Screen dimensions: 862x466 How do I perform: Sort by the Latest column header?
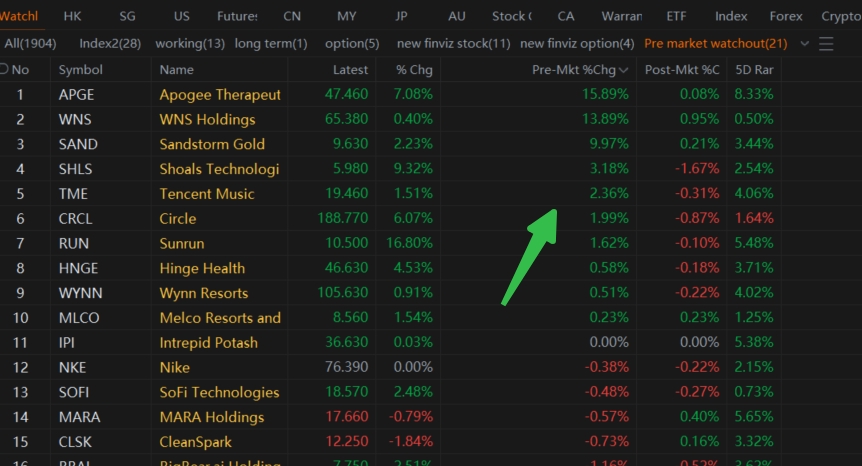pos(350,70)
